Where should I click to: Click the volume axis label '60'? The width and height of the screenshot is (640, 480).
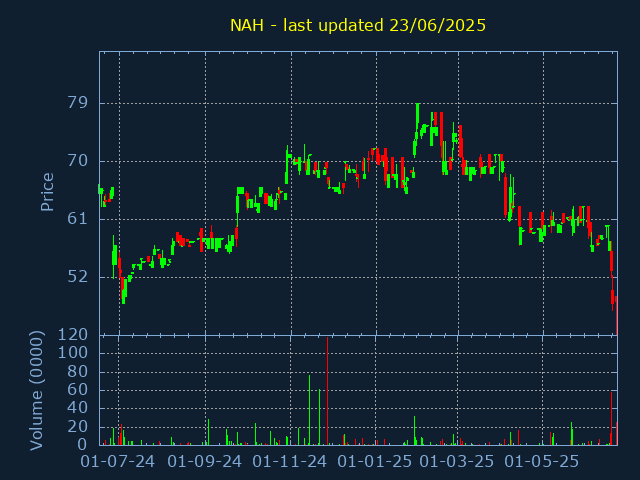click(78, 389)
